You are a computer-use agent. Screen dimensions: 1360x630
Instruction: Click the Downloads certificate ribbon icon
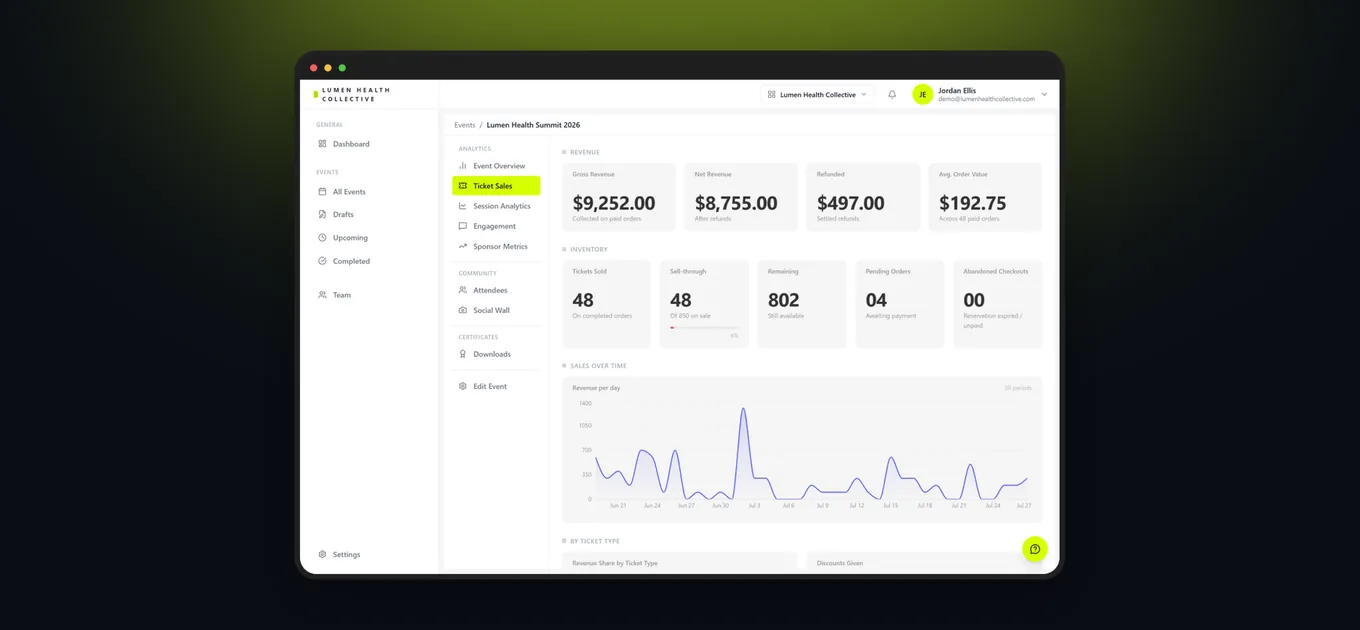click(463, 354)
